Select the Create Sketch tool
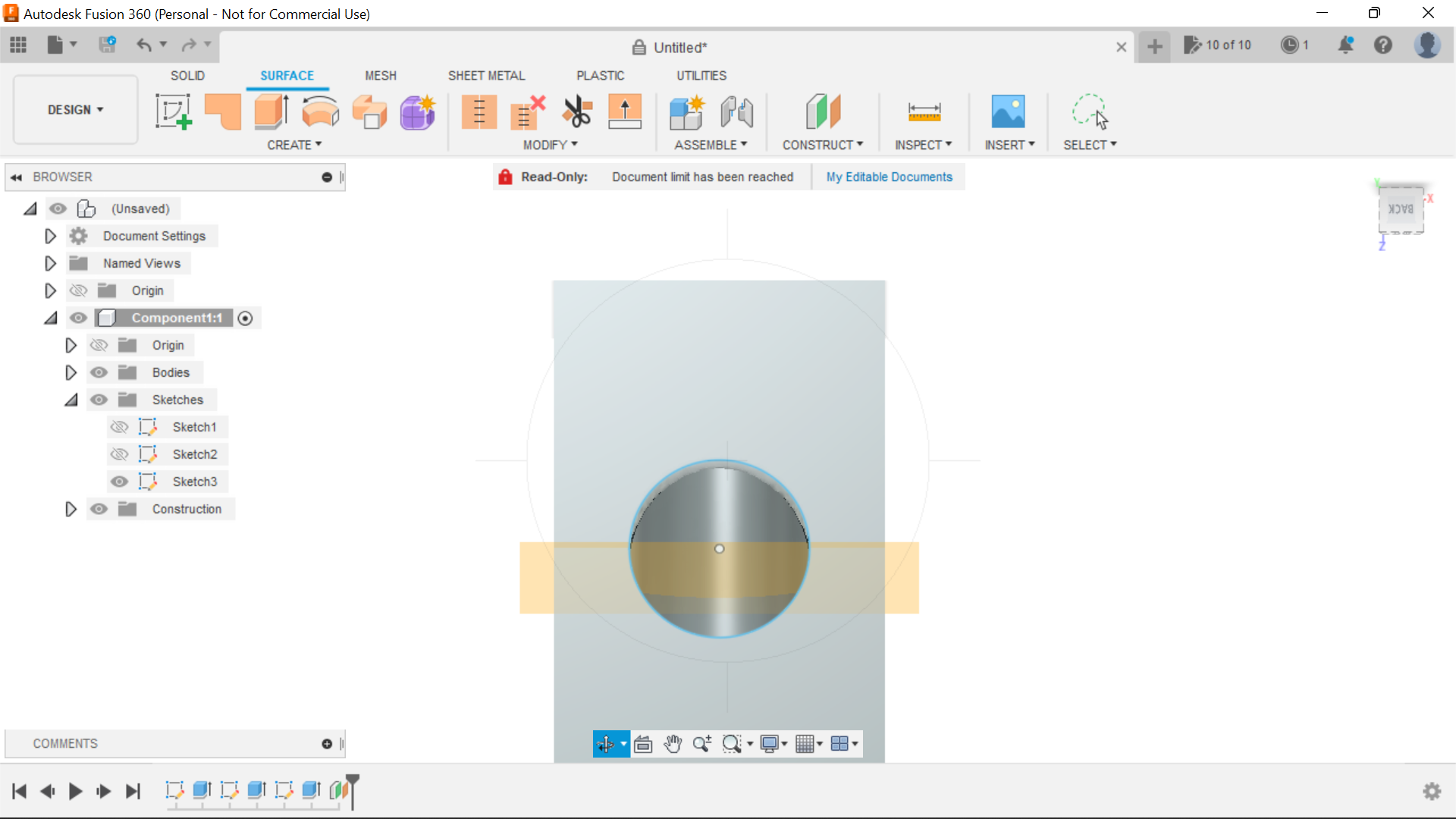The image size is (1456, 819). click(173, 111)
